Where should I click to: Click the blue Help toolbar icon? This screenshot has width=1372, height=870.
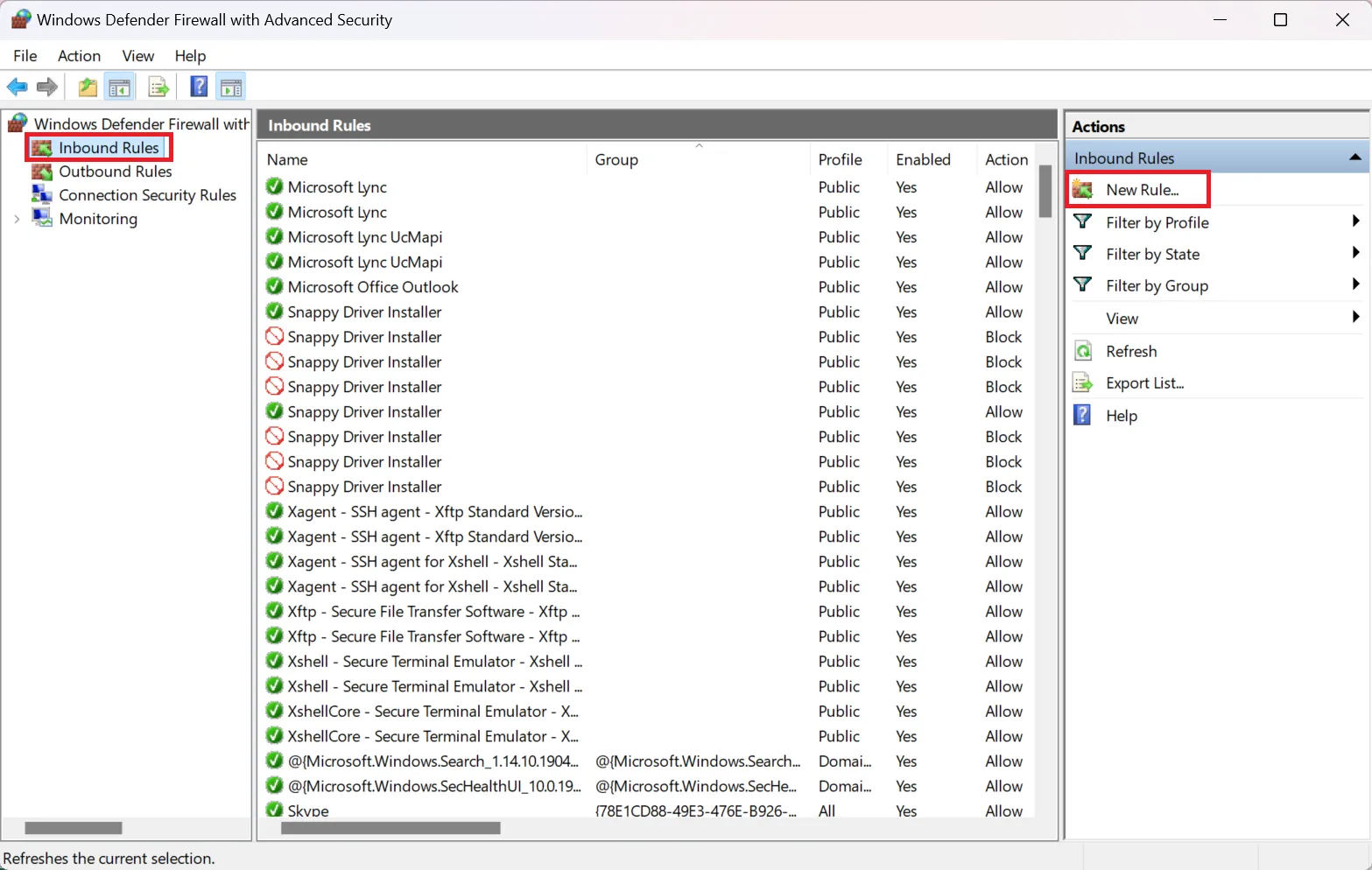tap(199, 87)
